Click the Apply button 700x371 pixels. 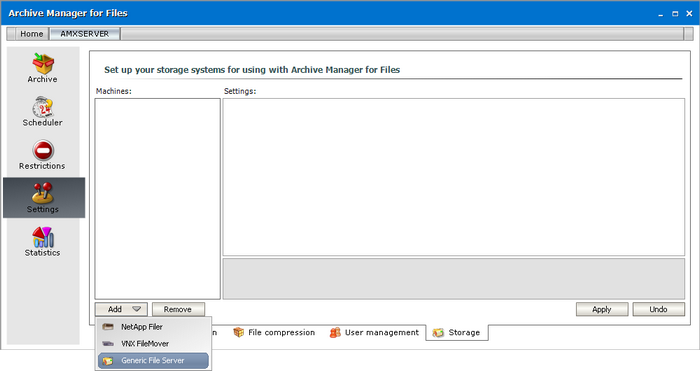point(602,309)
